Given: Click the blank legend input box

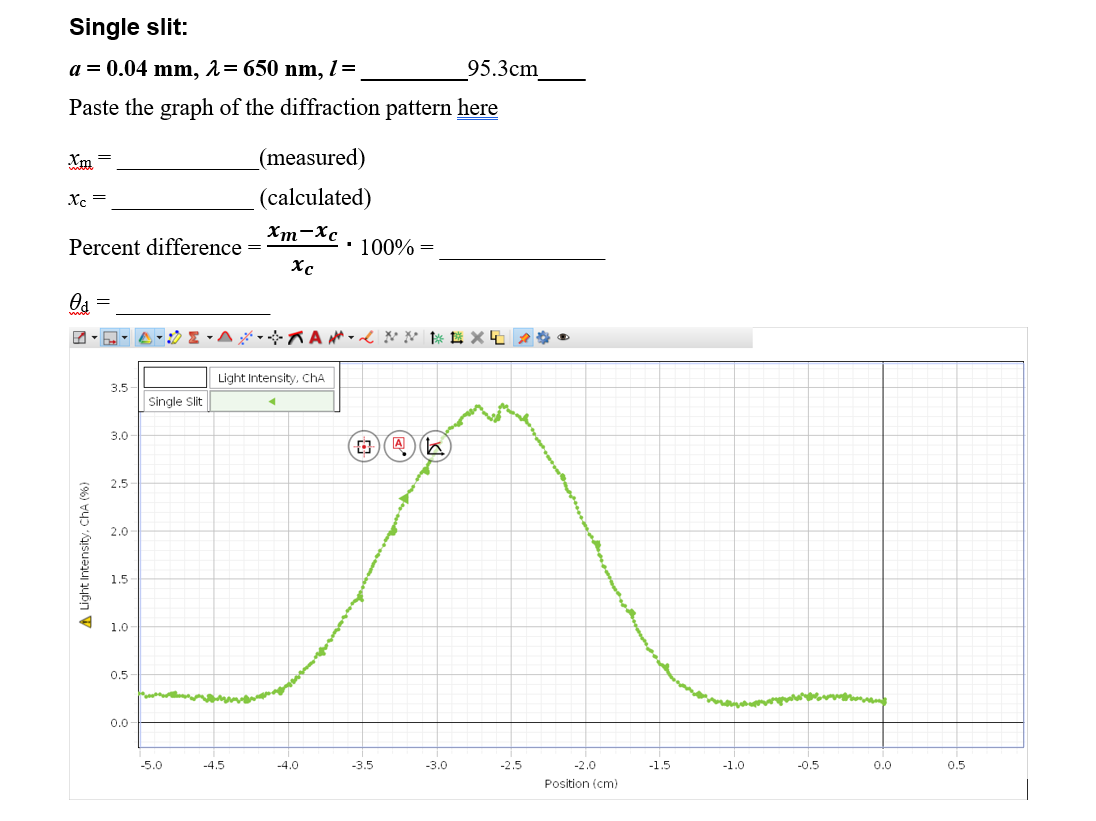Looking at the screenshot, I should click(x=175, y=377).
